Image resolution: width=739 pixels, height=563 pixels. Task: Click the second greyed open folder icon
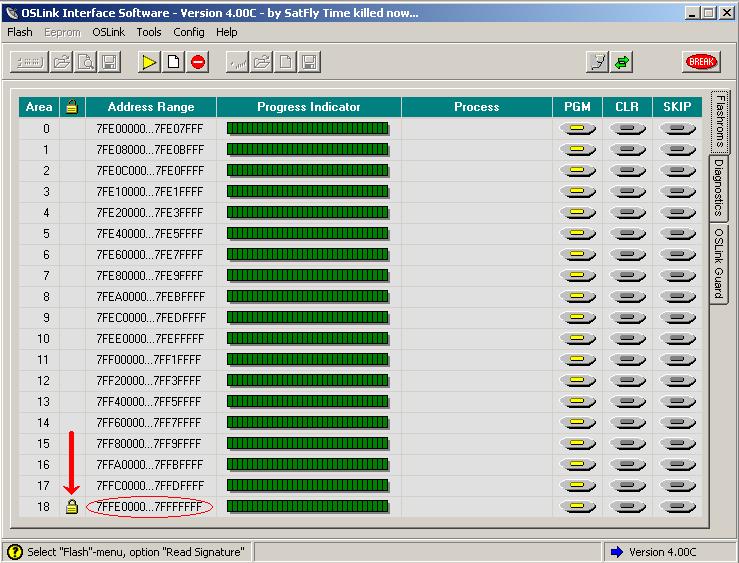click(262, 62)
